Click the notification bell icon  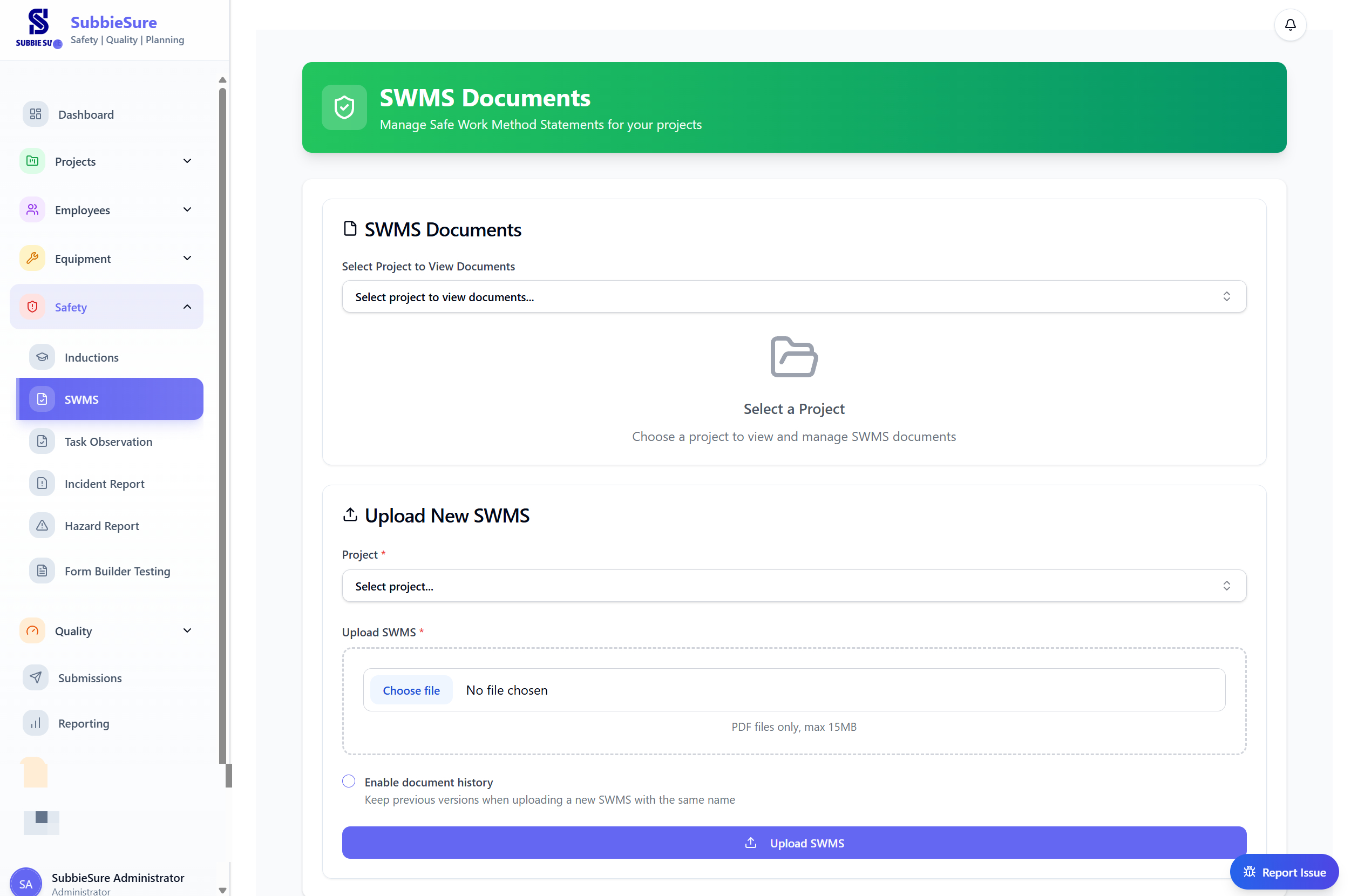tap(1289, 25)
